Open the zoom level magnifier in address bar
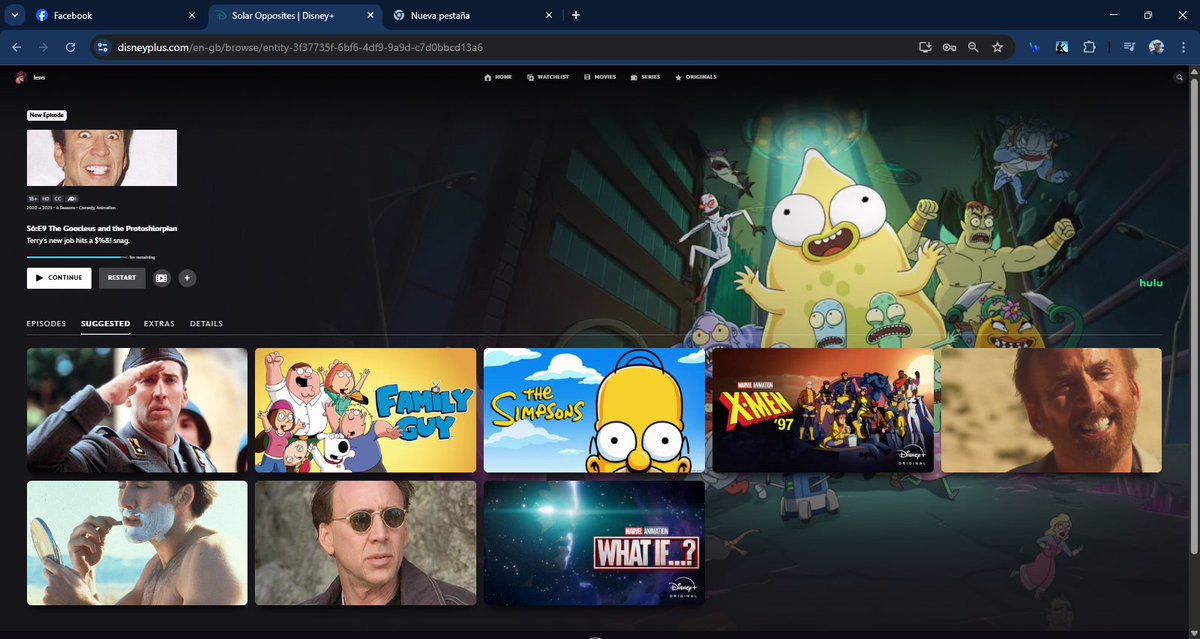 coord(973,47)
